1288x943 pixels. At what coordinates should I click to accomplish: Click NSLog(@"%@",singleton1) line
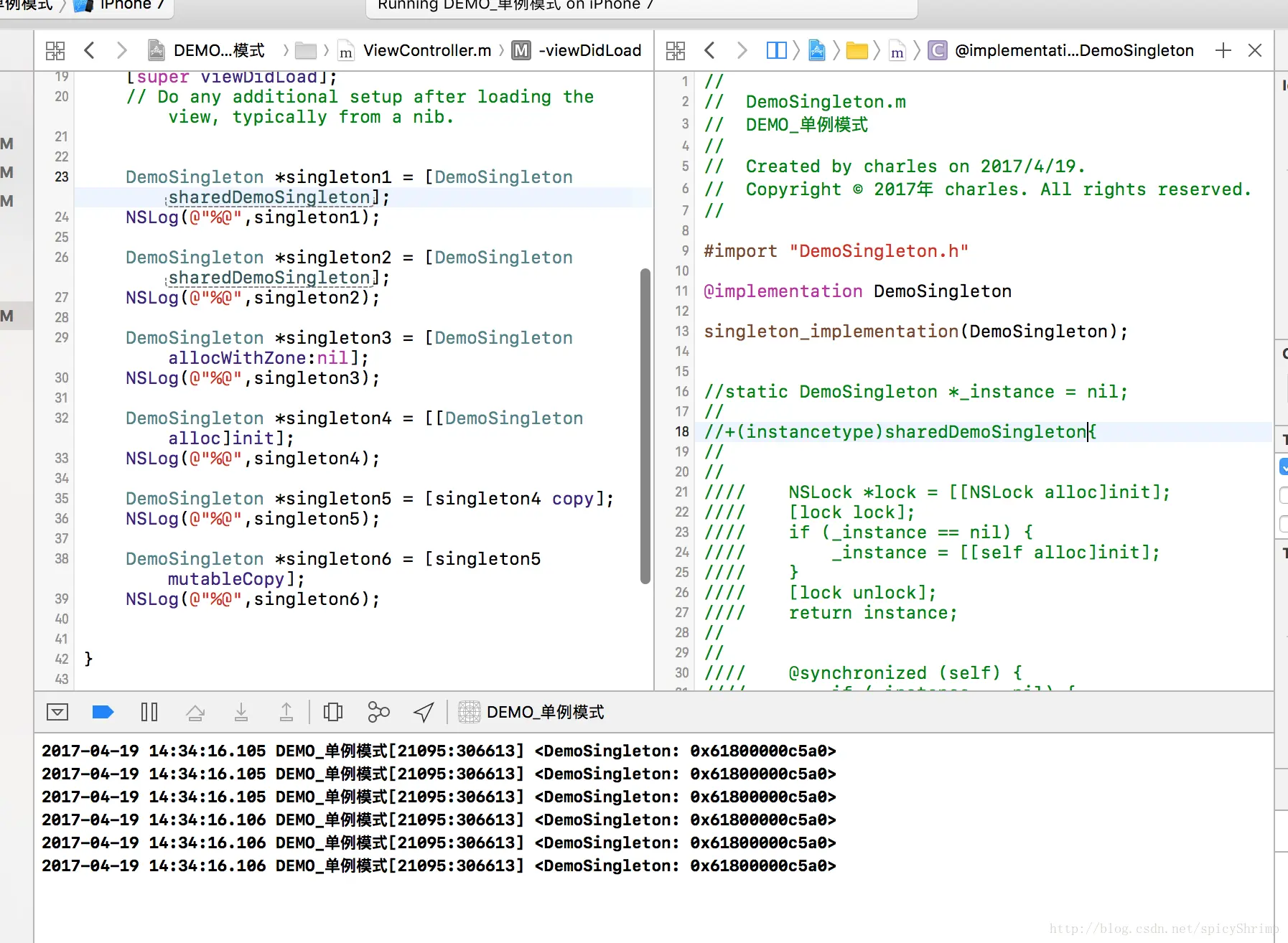point(253,217)
